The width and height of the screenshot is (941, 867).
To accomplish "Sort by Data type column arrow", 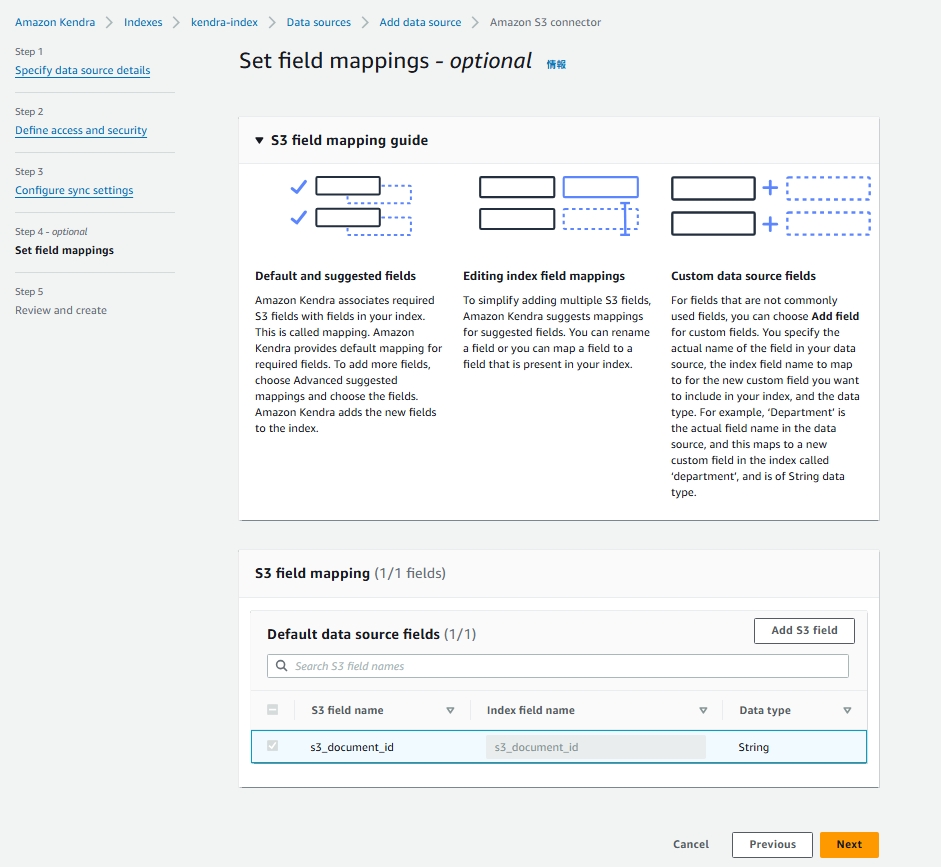I will tap(847, 711).
